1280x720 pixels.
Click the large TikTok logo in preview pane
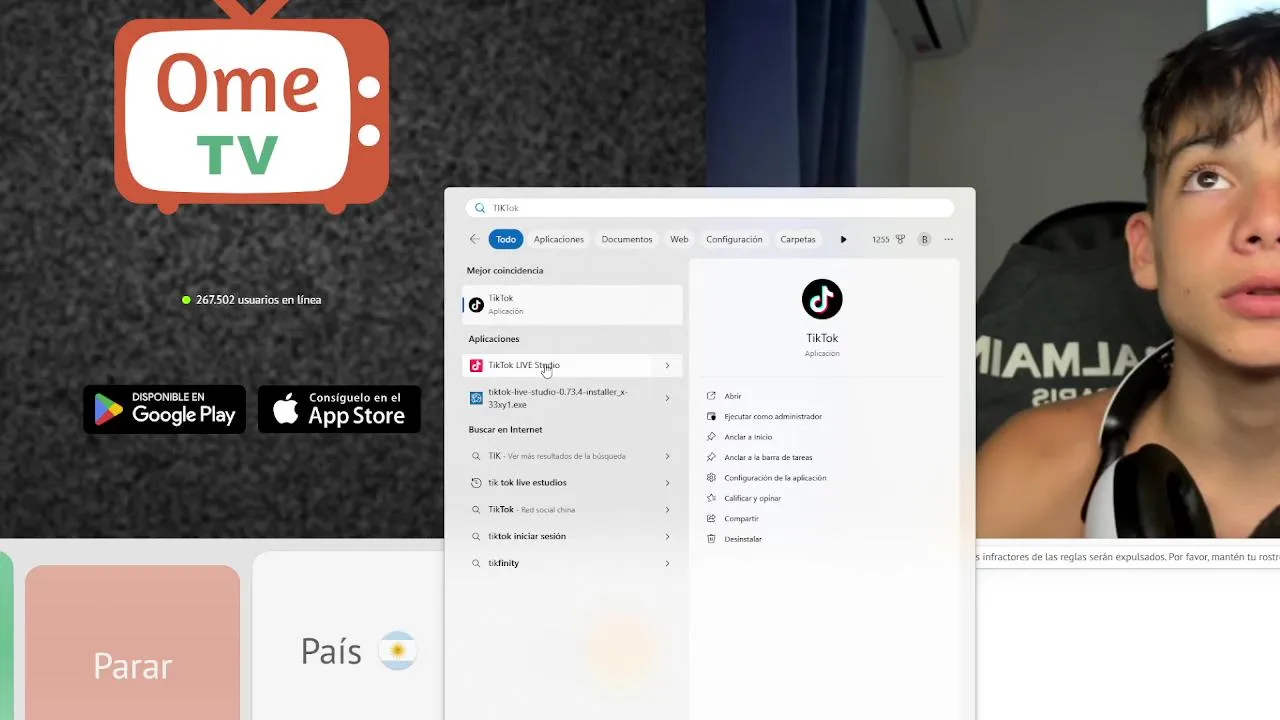pos(822,299)
